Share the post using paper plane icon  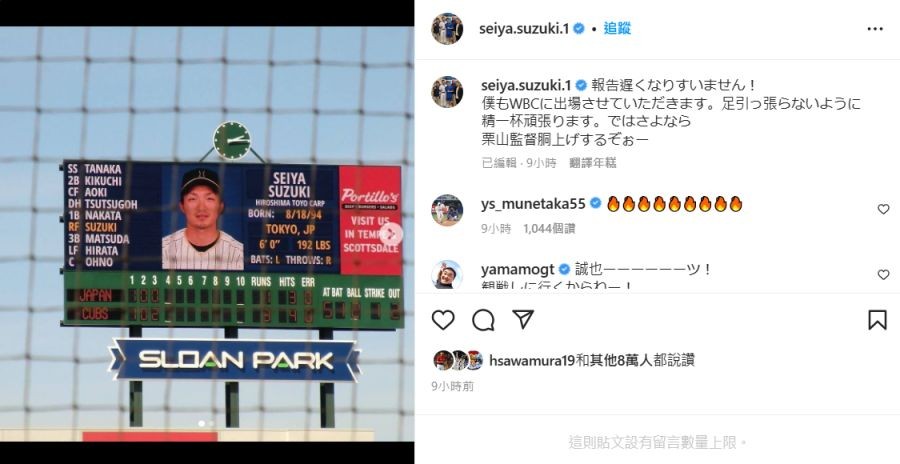click(x=523, y=319)
